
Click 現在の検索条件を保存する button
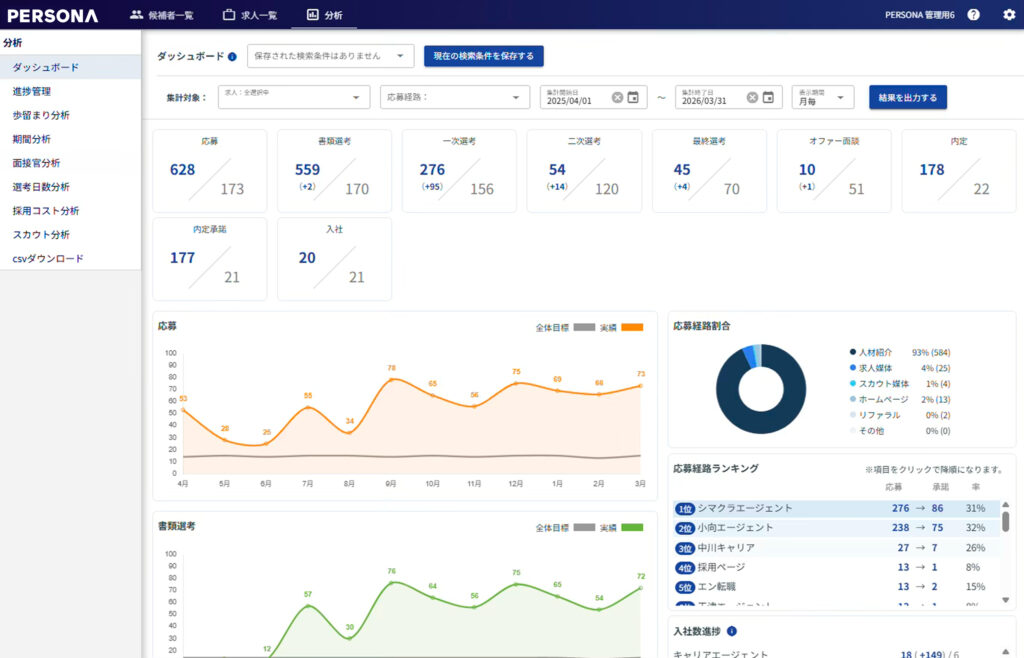coord(484,56)
